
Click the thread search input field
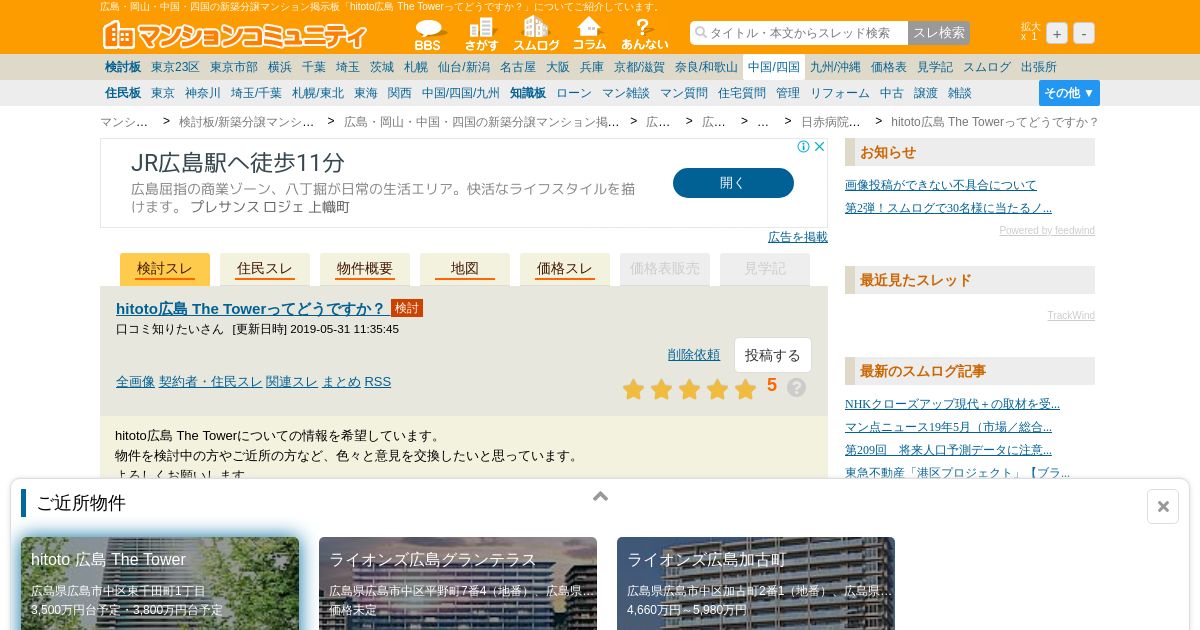coord(799,33)
